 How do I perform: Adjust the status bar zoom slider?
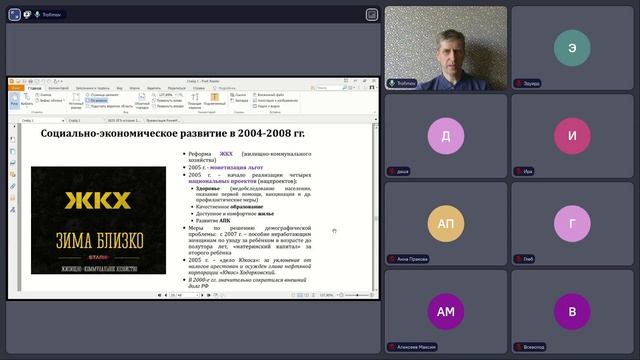pos(357,295)
